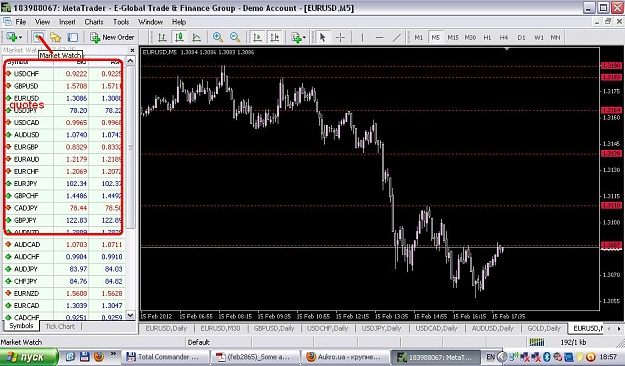This screenshot has height=366, width=625.
Task: Select EURGBP symbol row
Action: (64, 147)
